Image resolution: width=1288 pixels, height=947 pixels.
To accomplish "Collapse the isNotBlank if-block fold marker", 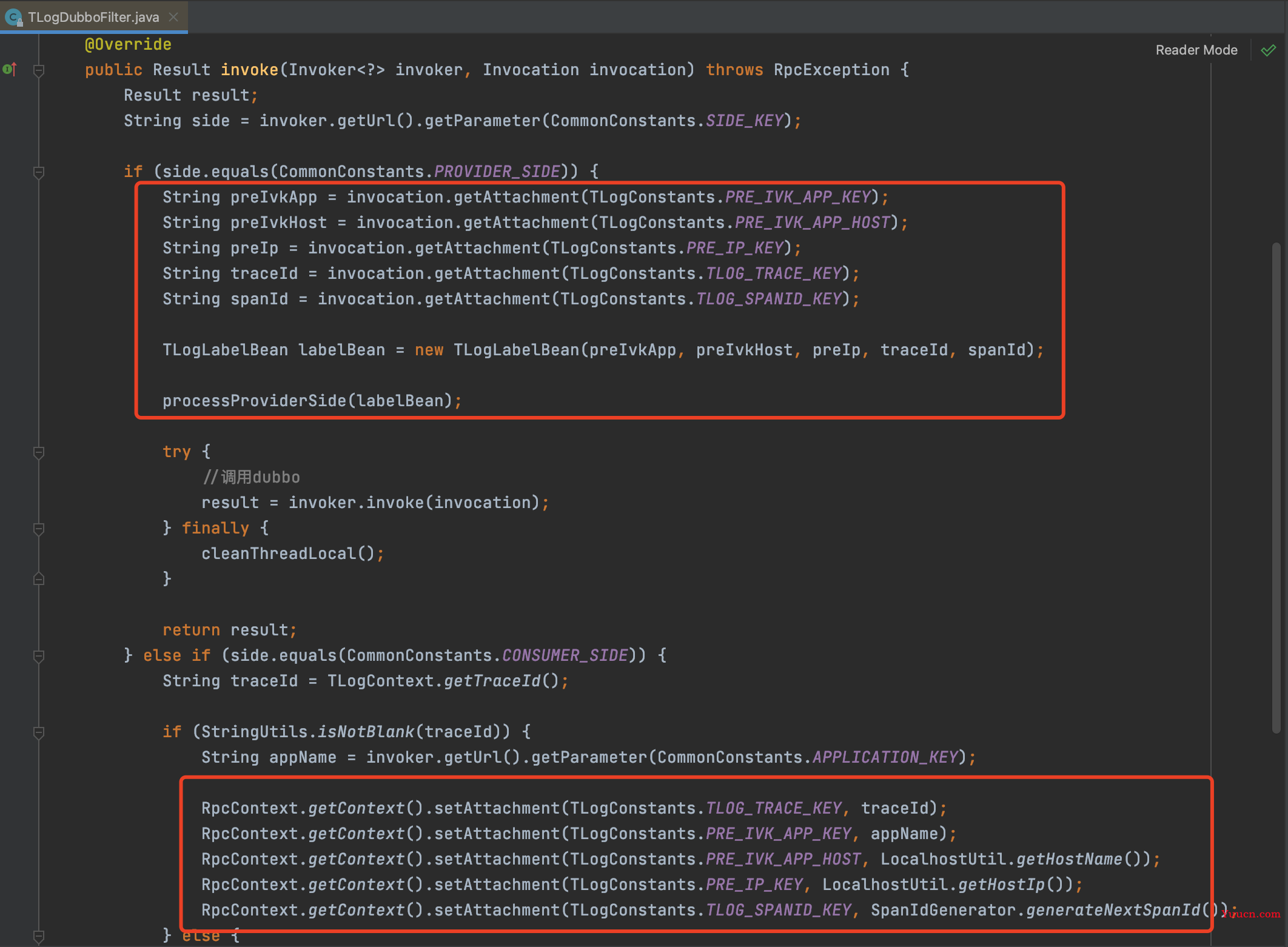I will (39, 732).
